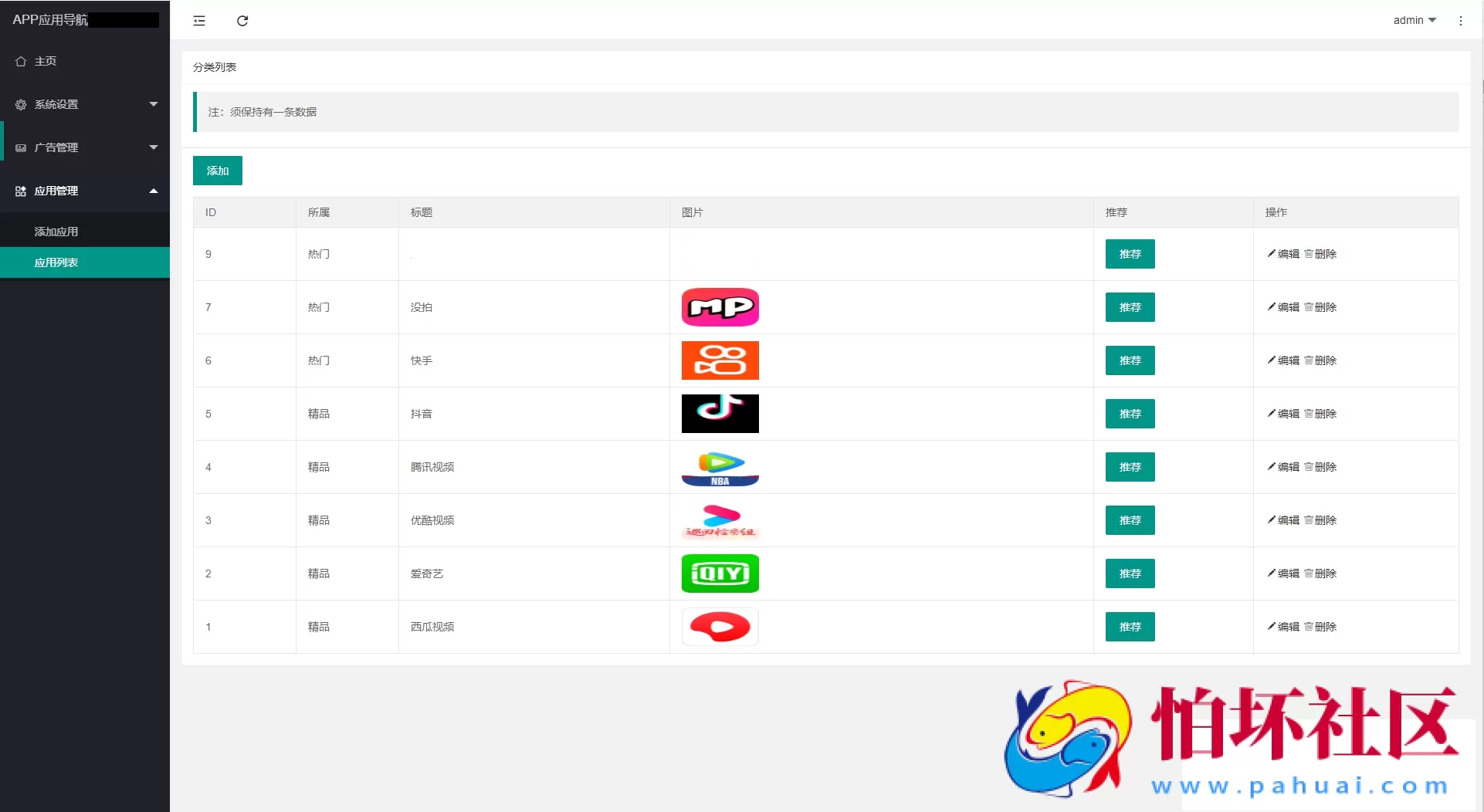Viewport: 1484px width, 812px height.
Task: Click 编辑 link for row ID 9
Action: point(1283,254)
